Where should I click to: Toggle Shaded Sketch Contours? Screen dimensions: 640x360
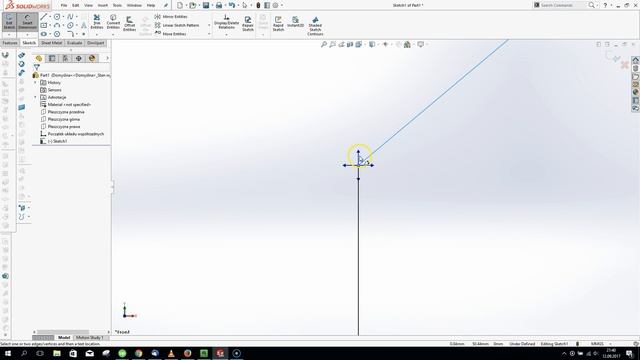point(315,26)
